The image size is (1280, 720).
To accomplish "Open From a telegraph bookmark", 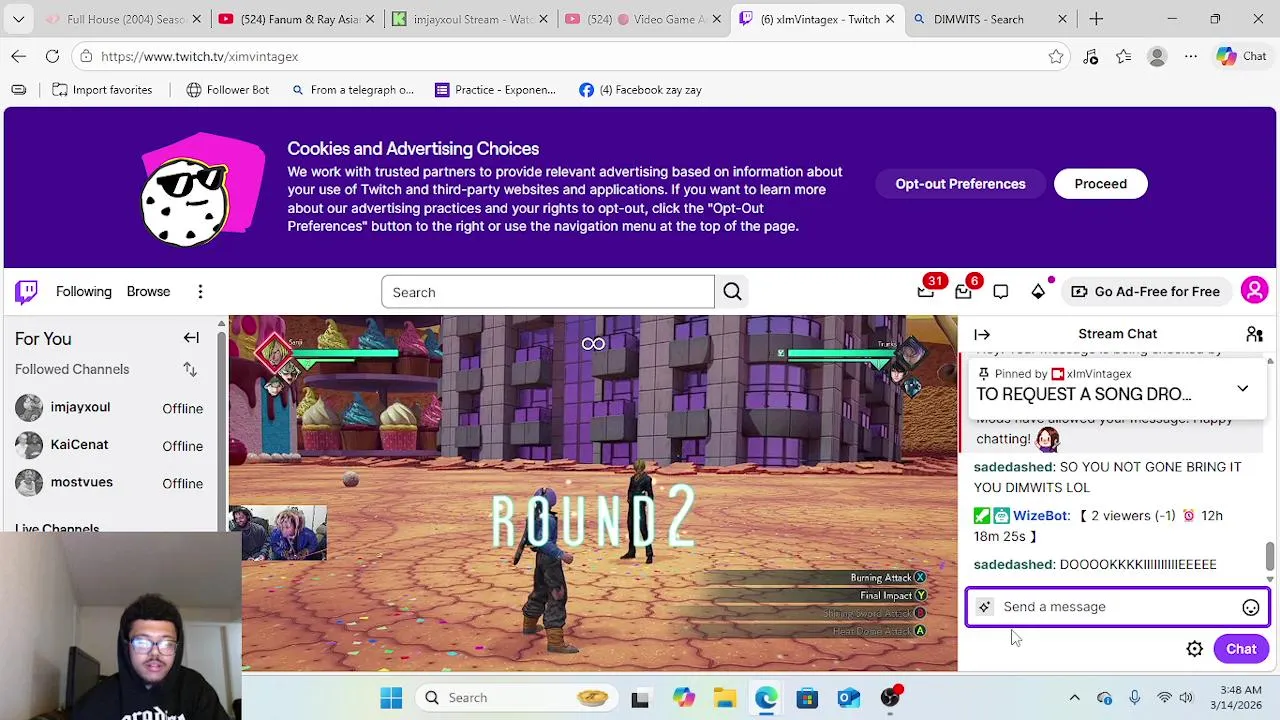I will tap(352, 90).
